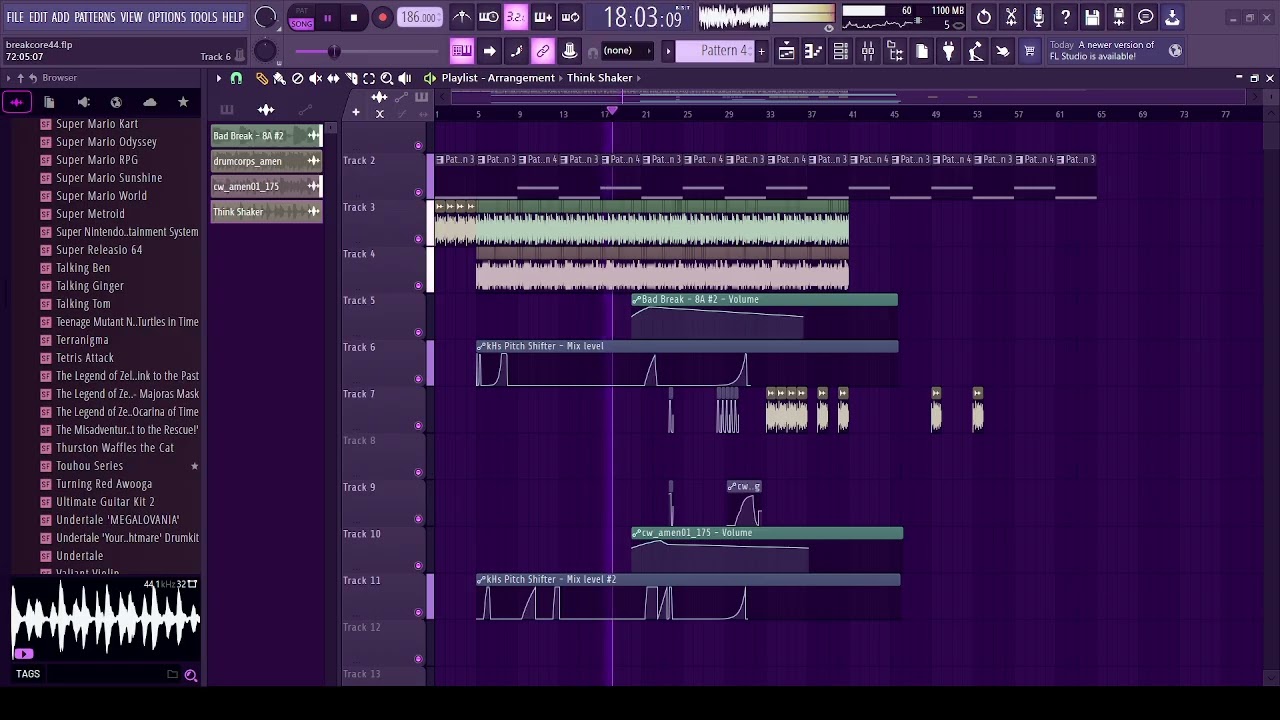The height and width of the screenshot is (720, 1280).
Task: Click the microphone one-click recording icon
Action: pyautogui.click(x=1038, y=17)
